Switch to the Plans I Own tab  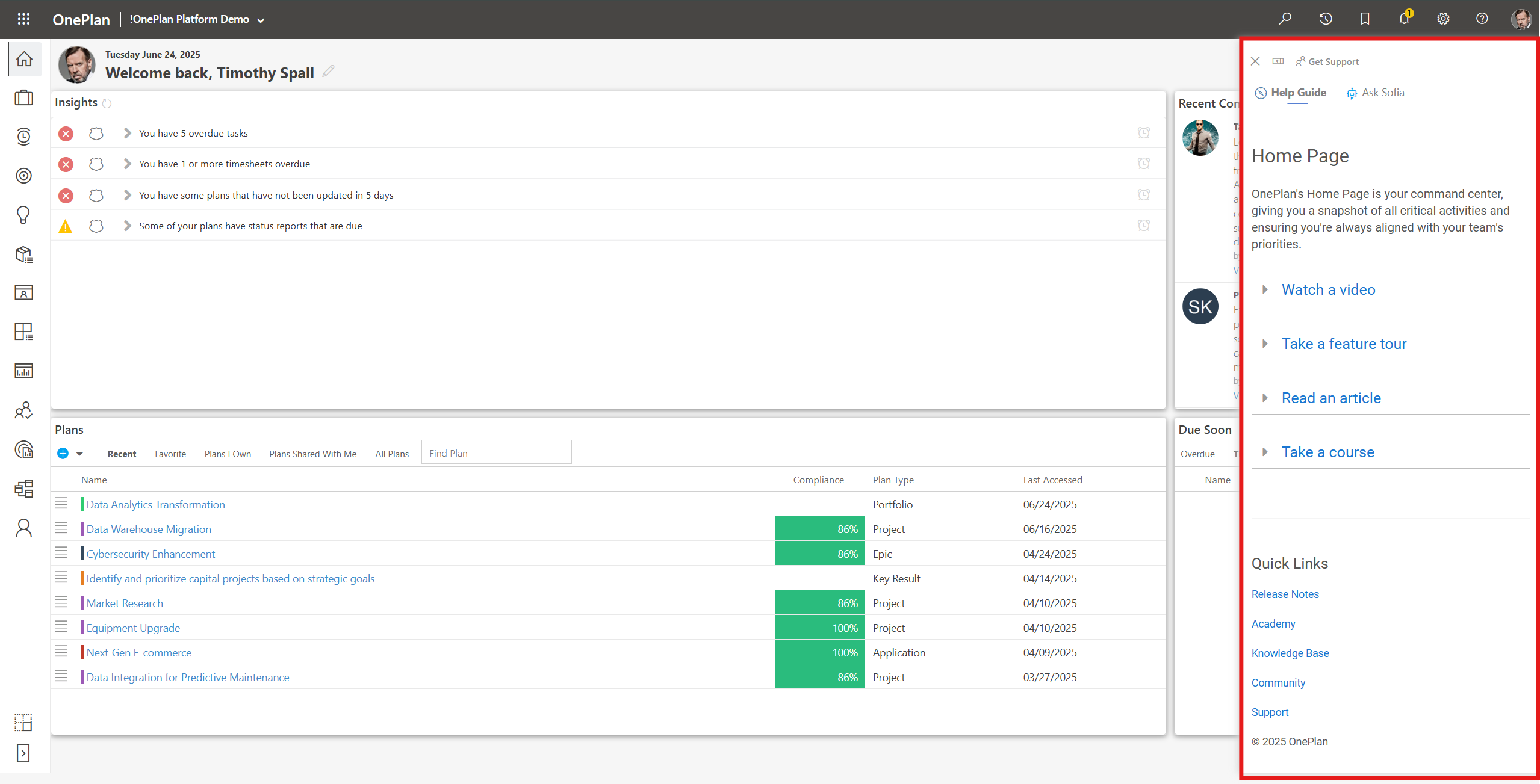click(228, 454)
